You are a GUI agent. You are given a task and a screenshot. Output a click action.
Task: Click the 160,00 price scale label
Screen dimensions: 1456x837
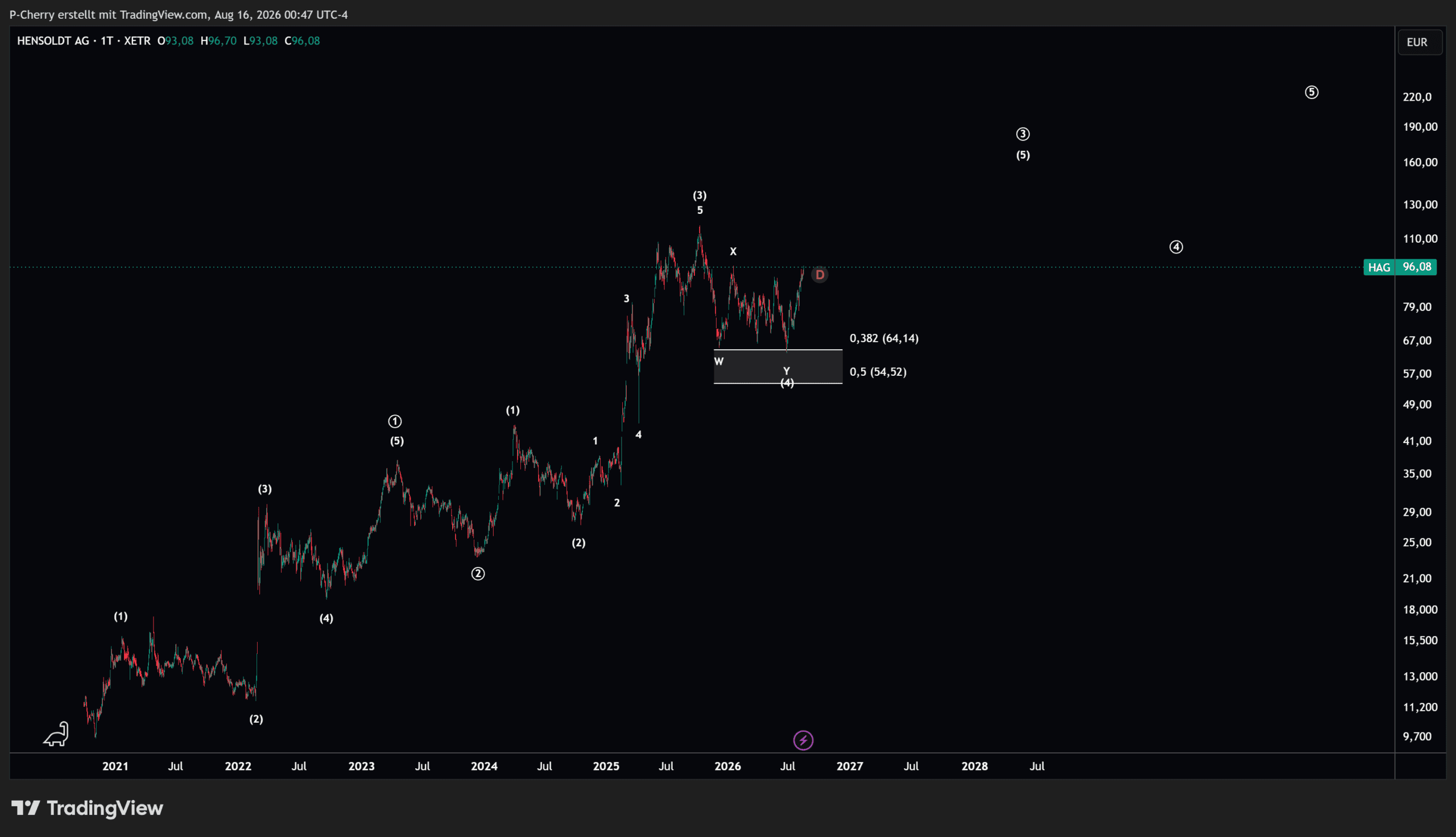click(1420, 163)
